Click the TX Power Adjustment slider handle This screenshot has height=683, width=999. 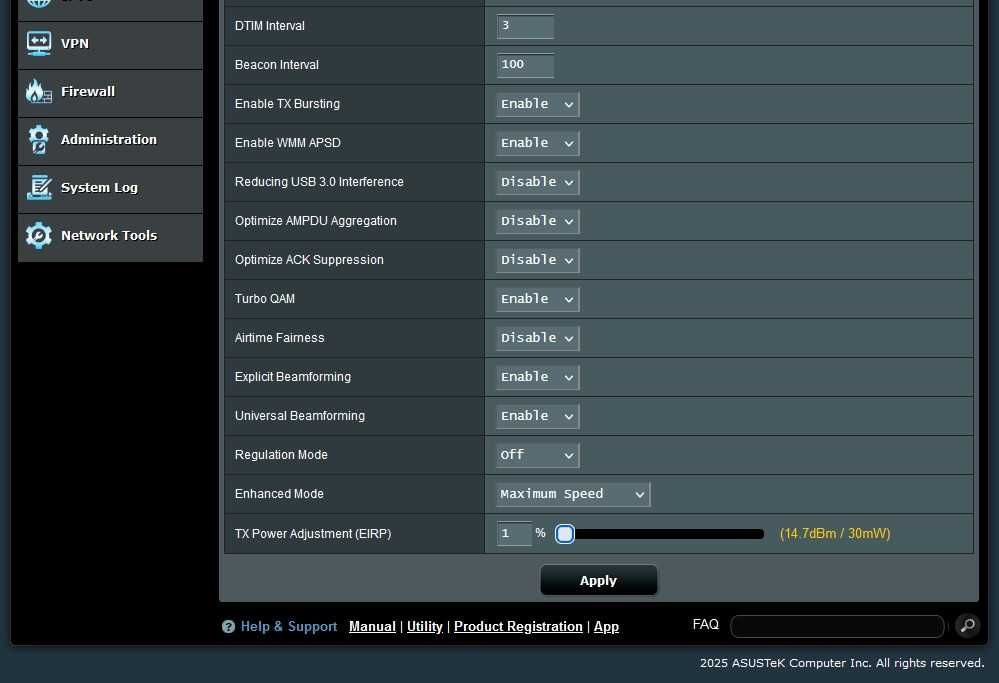[x=564, y=534]
